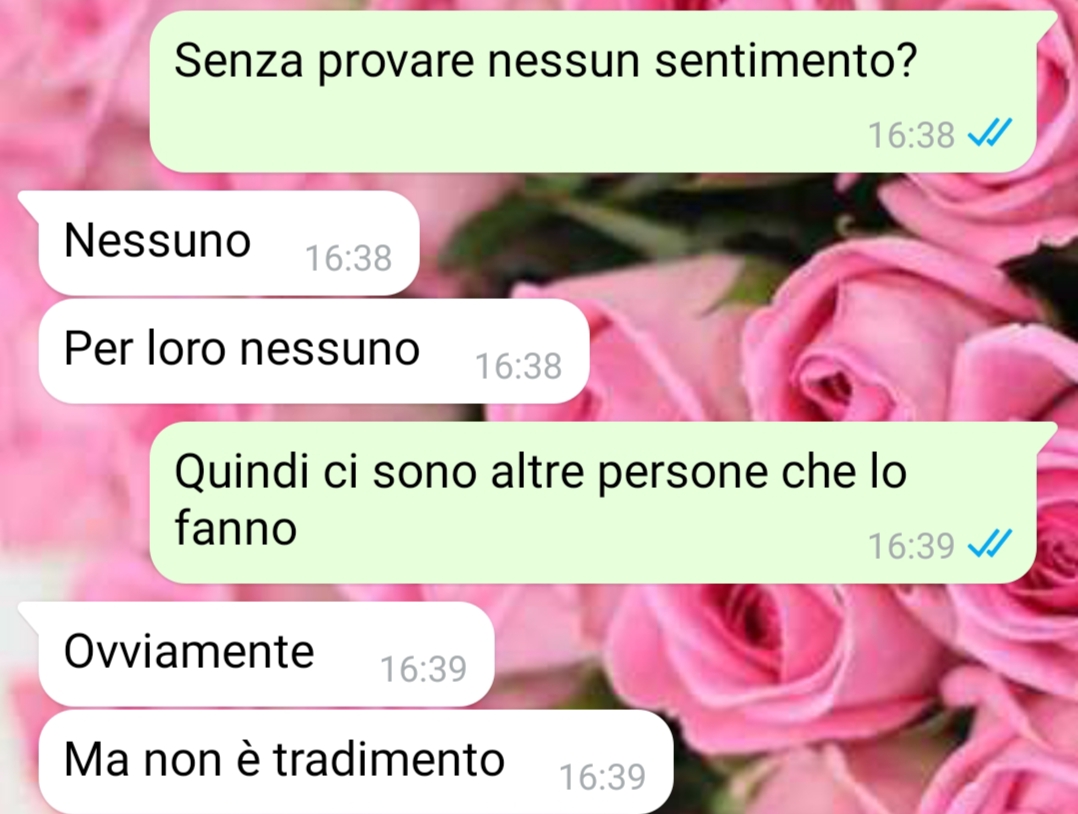The image size is (1078, 814).
Task: Tap the 16:39 timestamp of 'Ma non è tradimento'
Action: click(602, 777)
